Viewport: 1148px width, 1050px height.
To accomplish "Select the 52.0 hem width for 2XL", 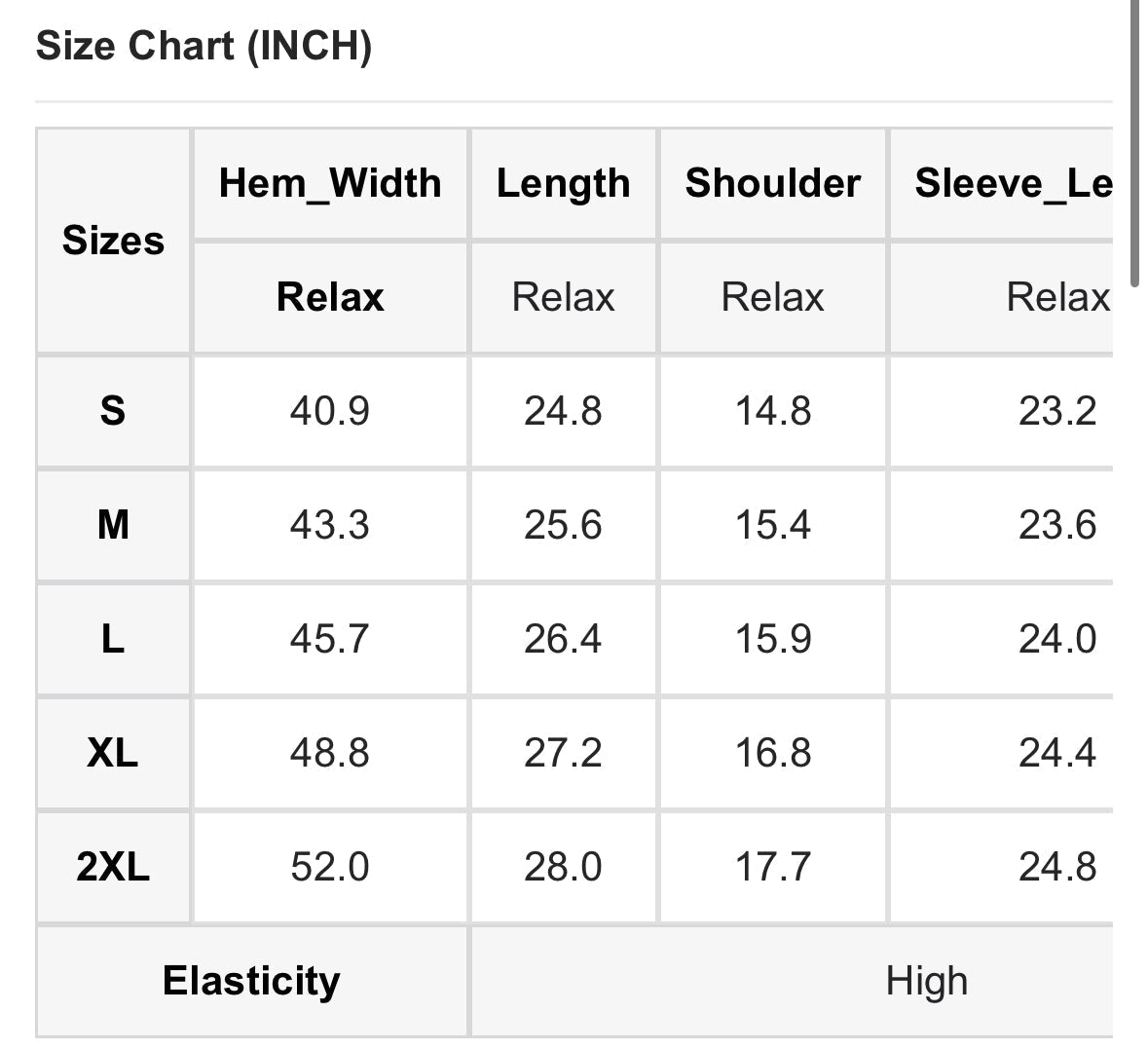I will click(330, 867).
